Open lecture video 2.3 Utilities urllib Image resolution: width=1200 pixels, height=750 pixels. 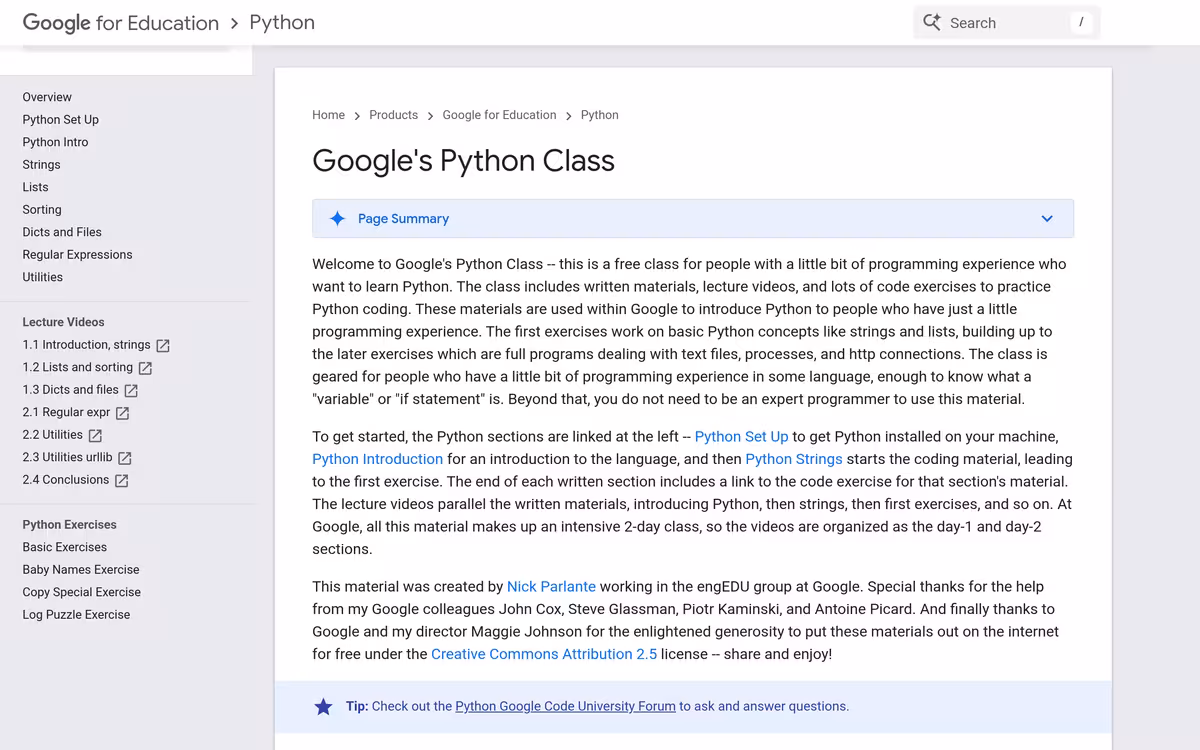(x=67, y=457)
